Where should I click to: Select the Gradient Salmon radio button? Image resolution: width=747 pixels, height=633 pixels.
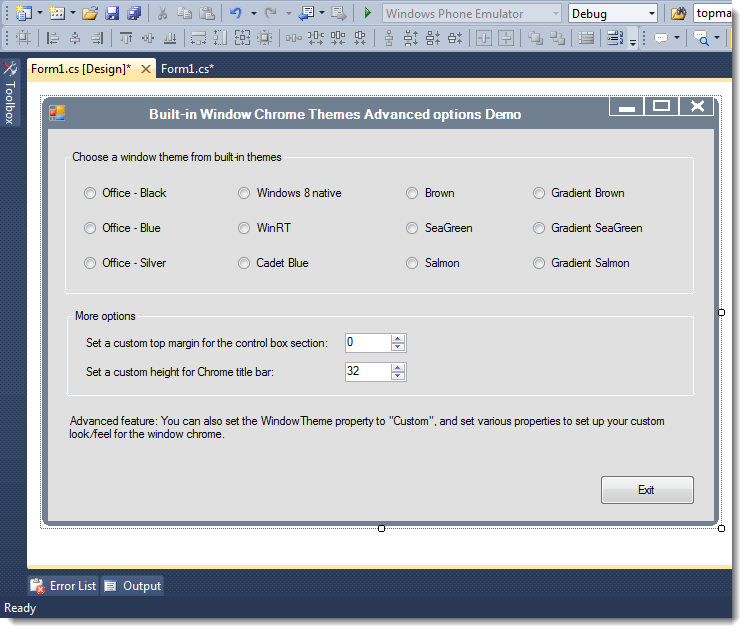pyautogui.click(x=539, y=263)
